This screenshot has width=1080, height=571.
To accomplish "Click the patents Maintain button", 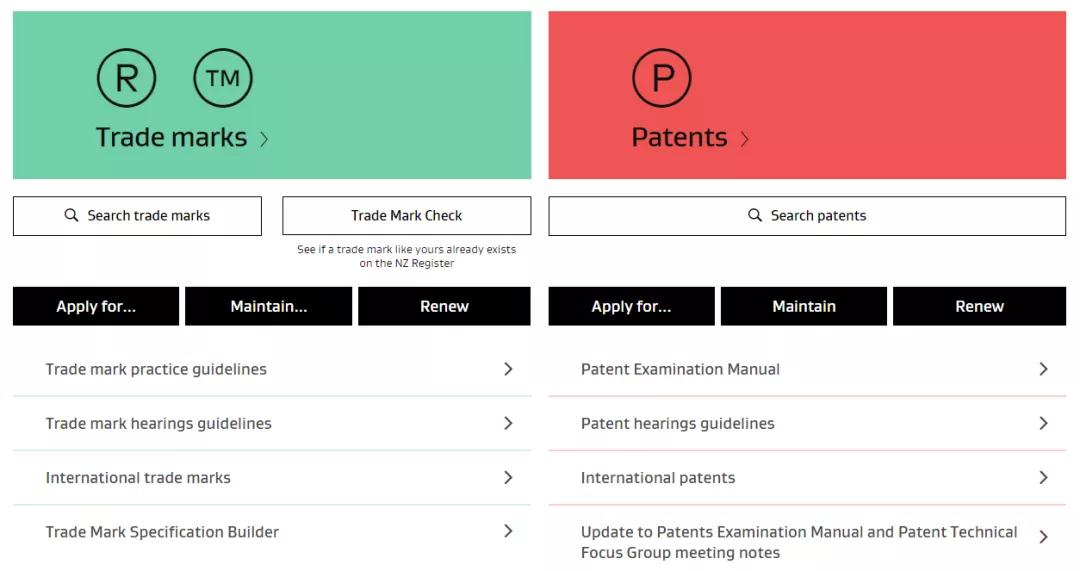I will click(804, 307).
